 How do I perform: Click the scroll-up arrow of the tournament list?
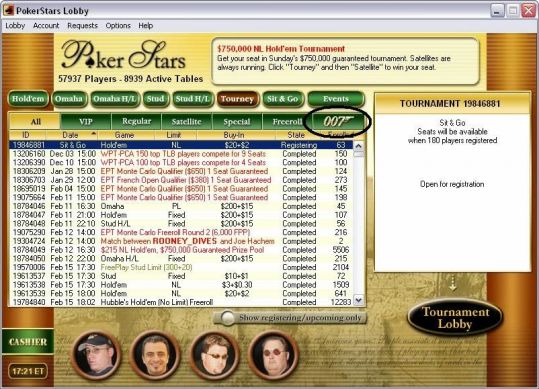(358, 146)
